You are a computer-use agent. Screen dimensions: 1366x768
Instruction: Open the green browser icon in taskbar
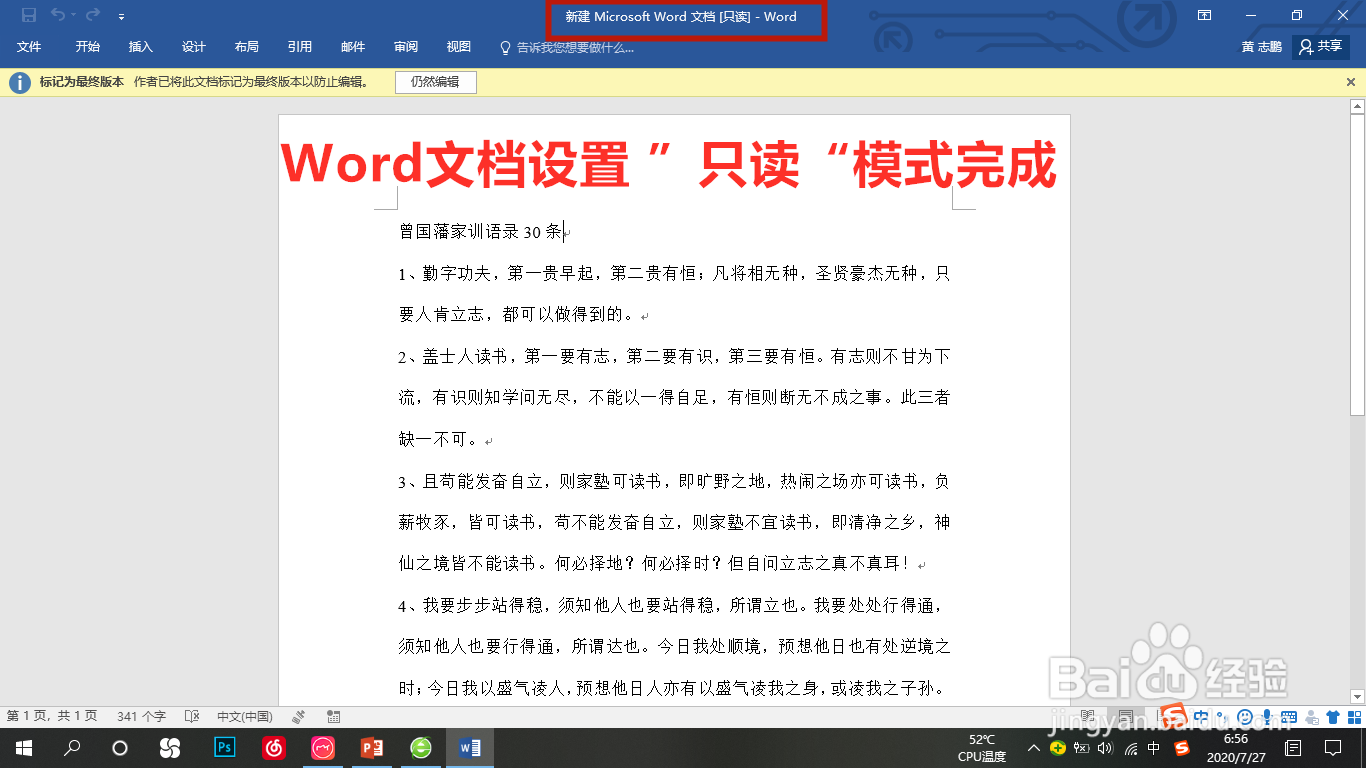point(421,747)
